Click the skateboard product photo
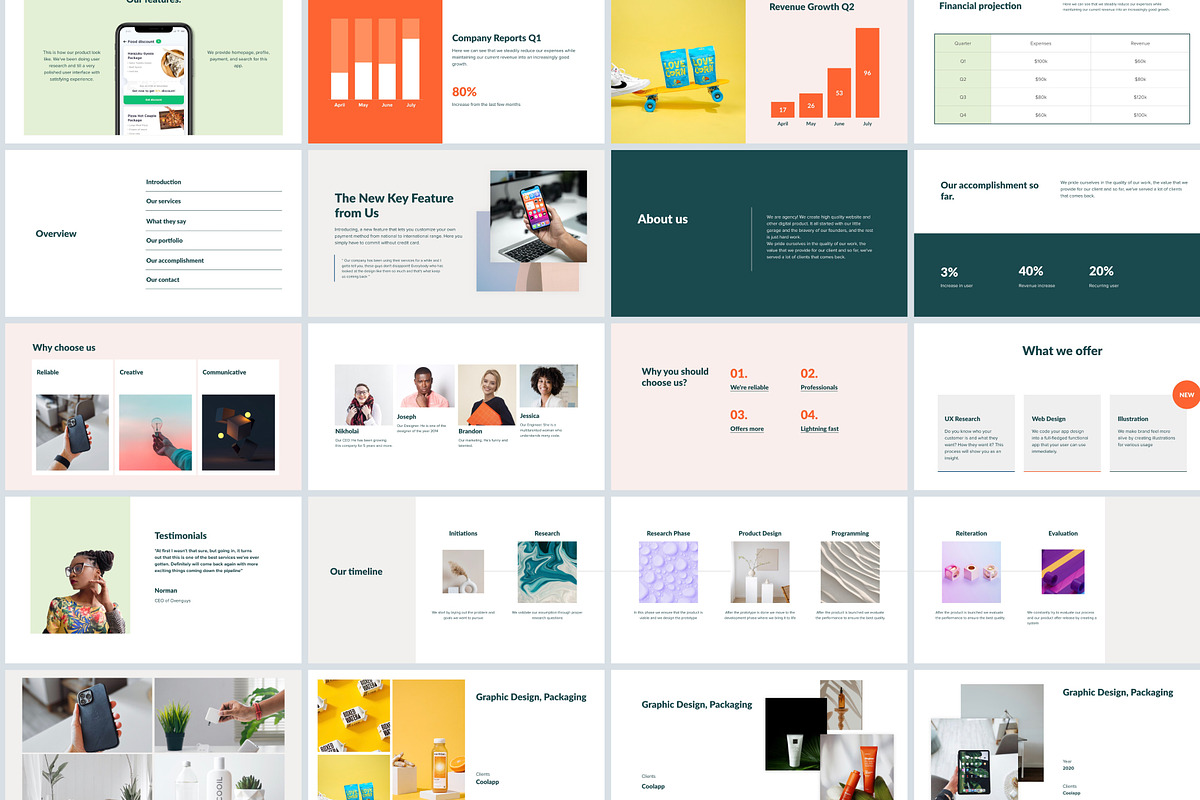1200x800 pixels. pyautogui.click(x=678, y=71)
